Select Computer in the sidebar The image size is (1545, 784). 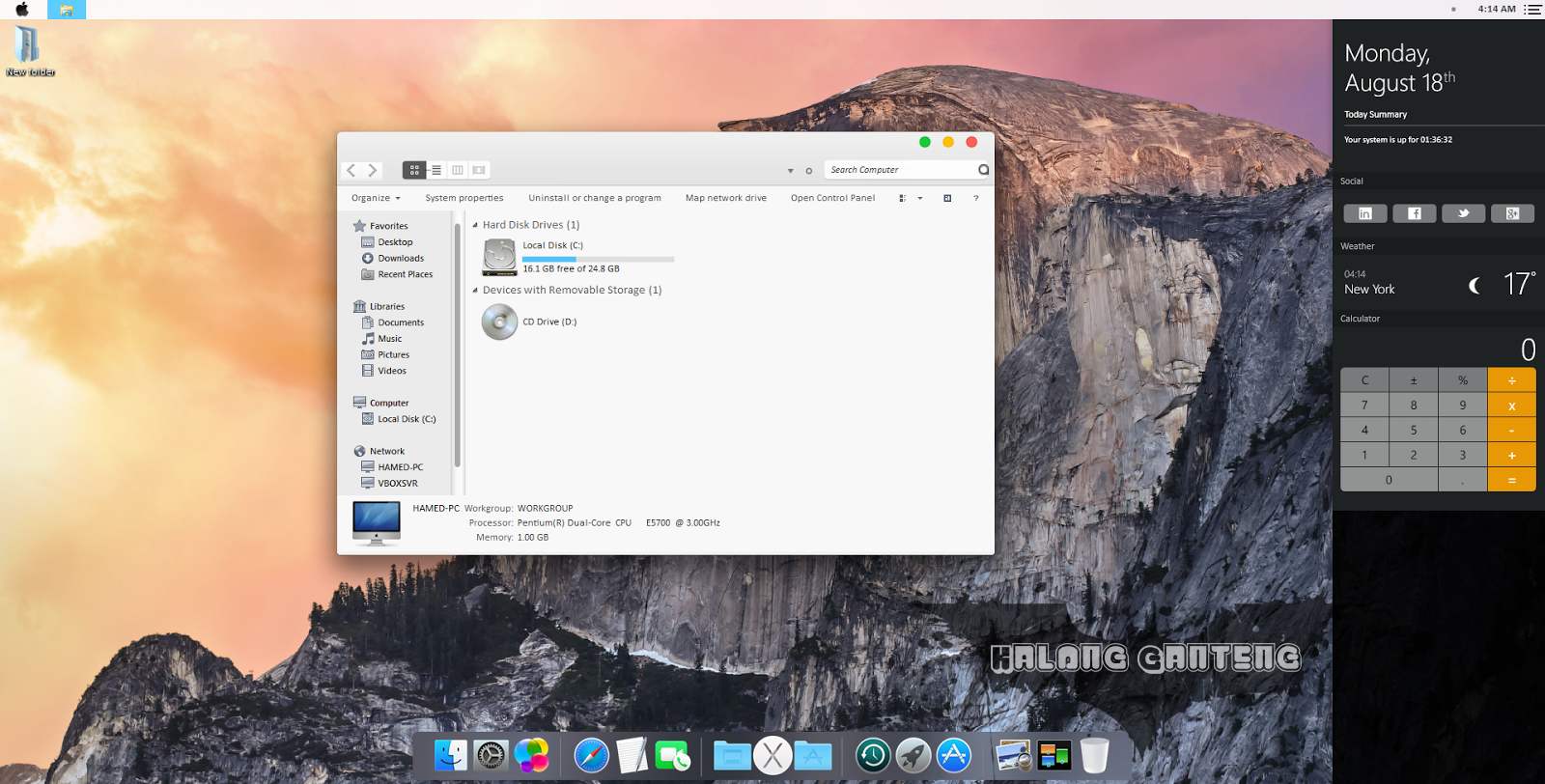click(380, 404)
